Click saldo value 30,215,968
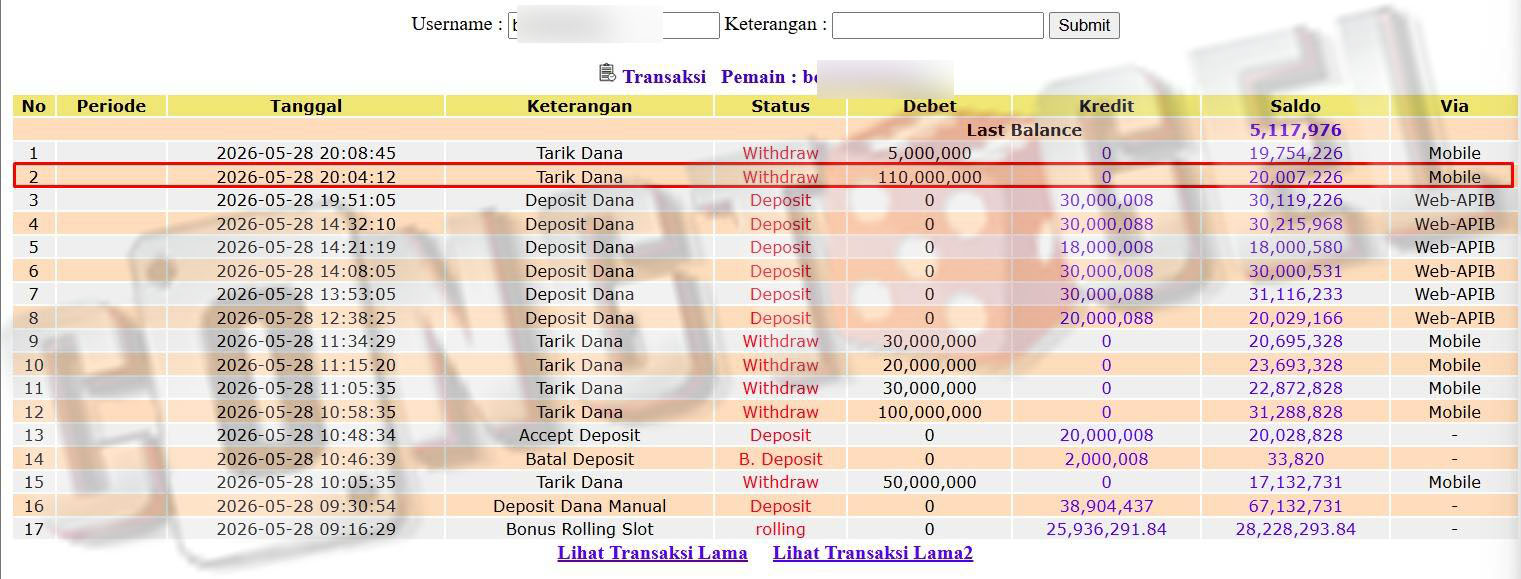Screen dimensions: 1521x579 (1295, 224)
